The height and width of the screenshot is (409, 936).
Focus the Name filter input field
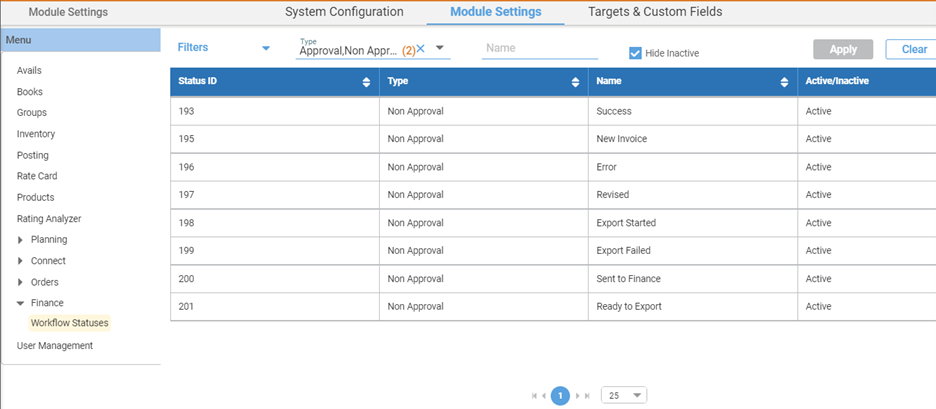pos(540,48)
